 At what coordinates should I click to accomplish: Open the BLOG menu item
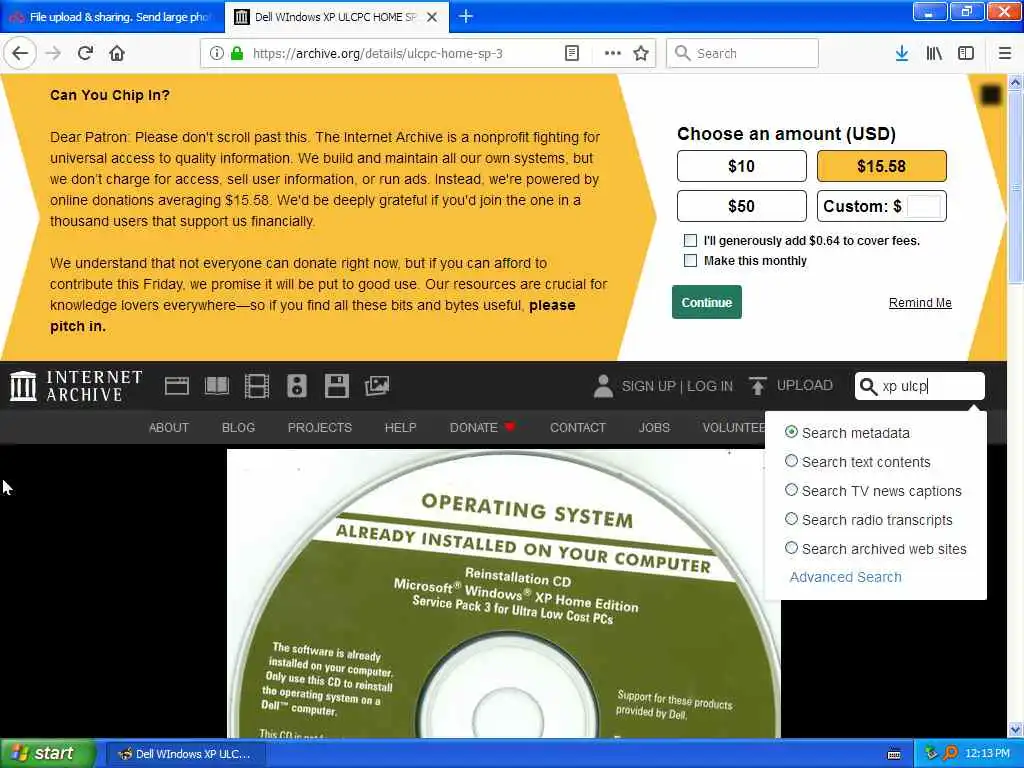click(238, 427)
